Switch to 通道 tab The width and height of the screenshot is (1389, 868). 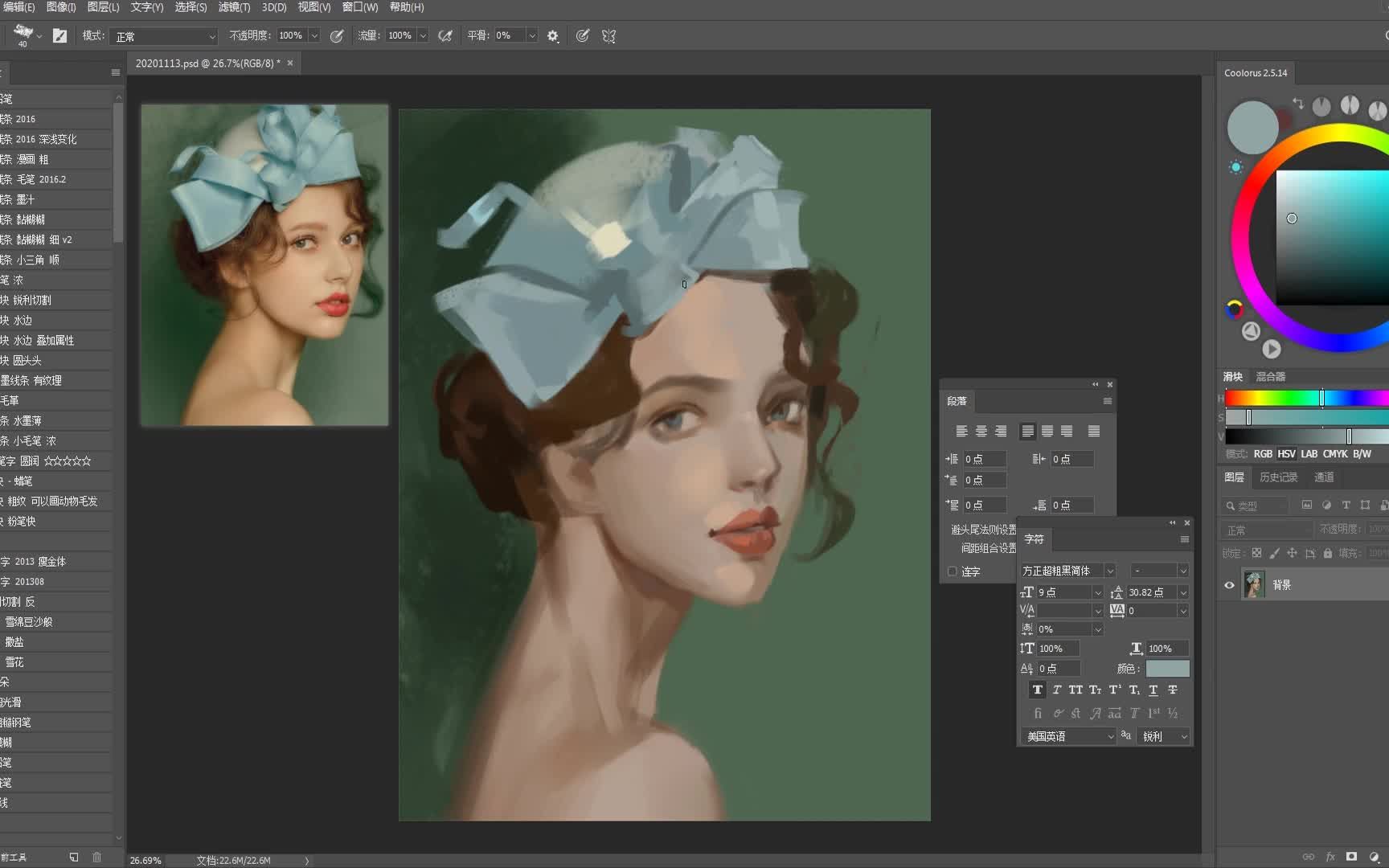coord(1324,477)
